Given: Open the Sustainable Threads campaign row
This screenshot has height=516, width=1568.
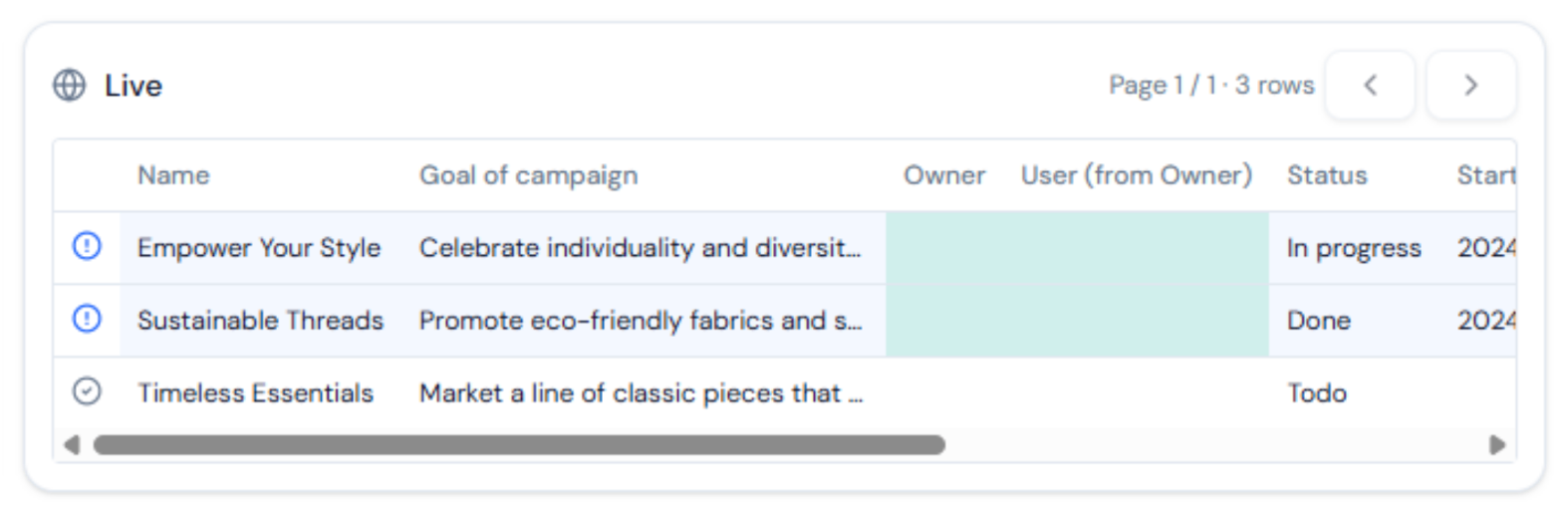Looking at the screenshot, I should click(x=785, y=321).
